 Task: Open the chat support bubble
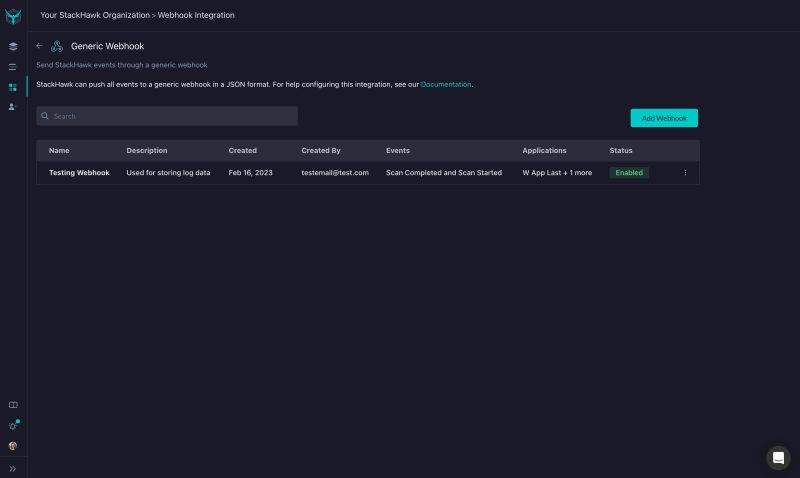click(x=778, y=458)
